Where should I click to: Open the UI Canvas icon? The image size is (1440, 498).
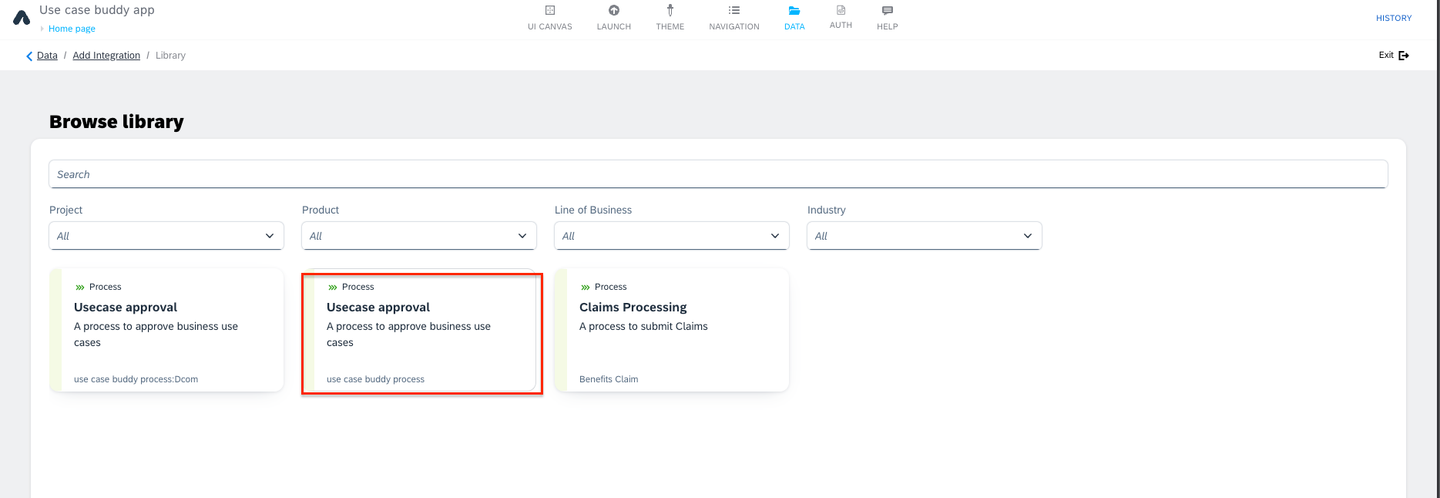click(550, 10)
